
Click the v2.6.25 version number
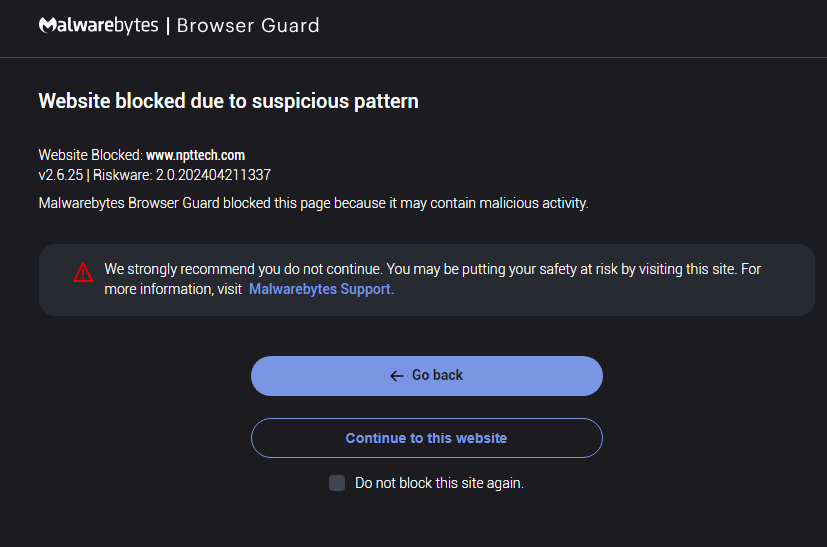click(x=61, y=175)
